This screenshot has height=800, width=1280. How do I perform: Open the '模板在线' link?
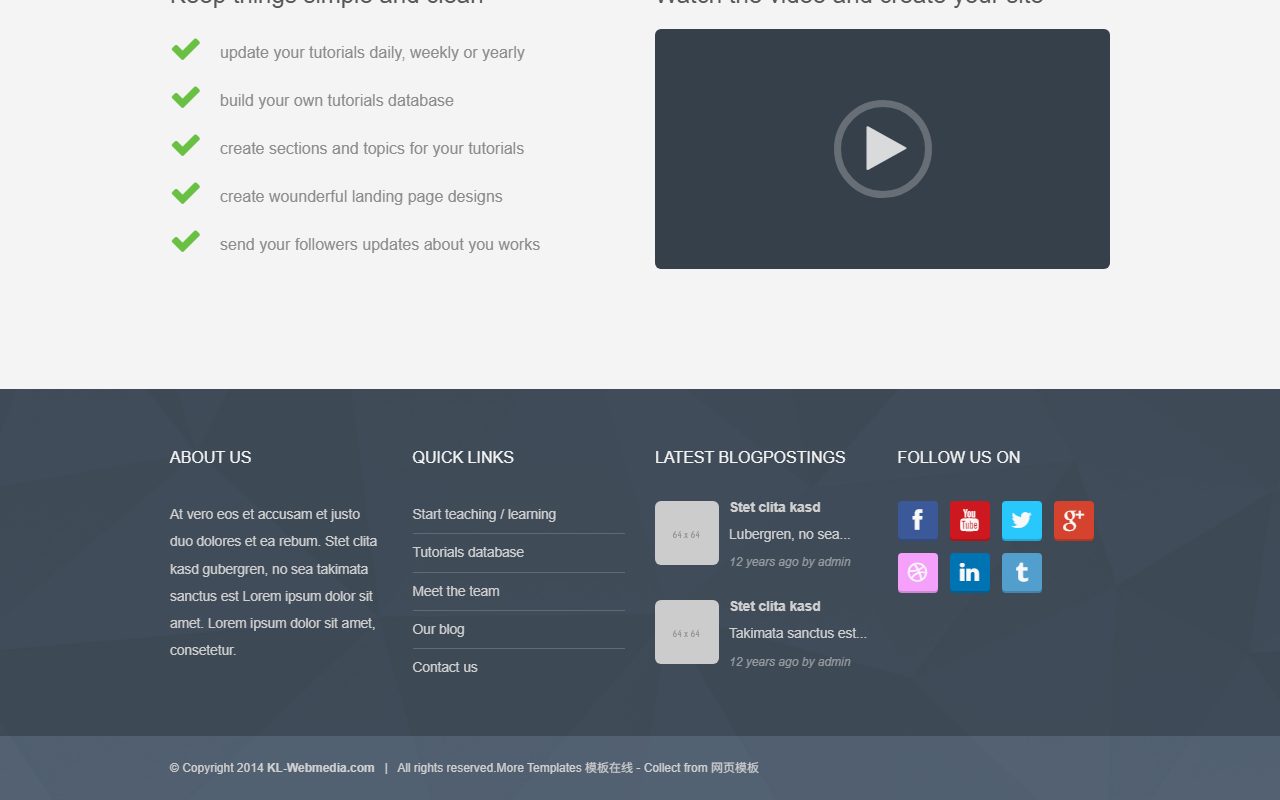[609, 768]
